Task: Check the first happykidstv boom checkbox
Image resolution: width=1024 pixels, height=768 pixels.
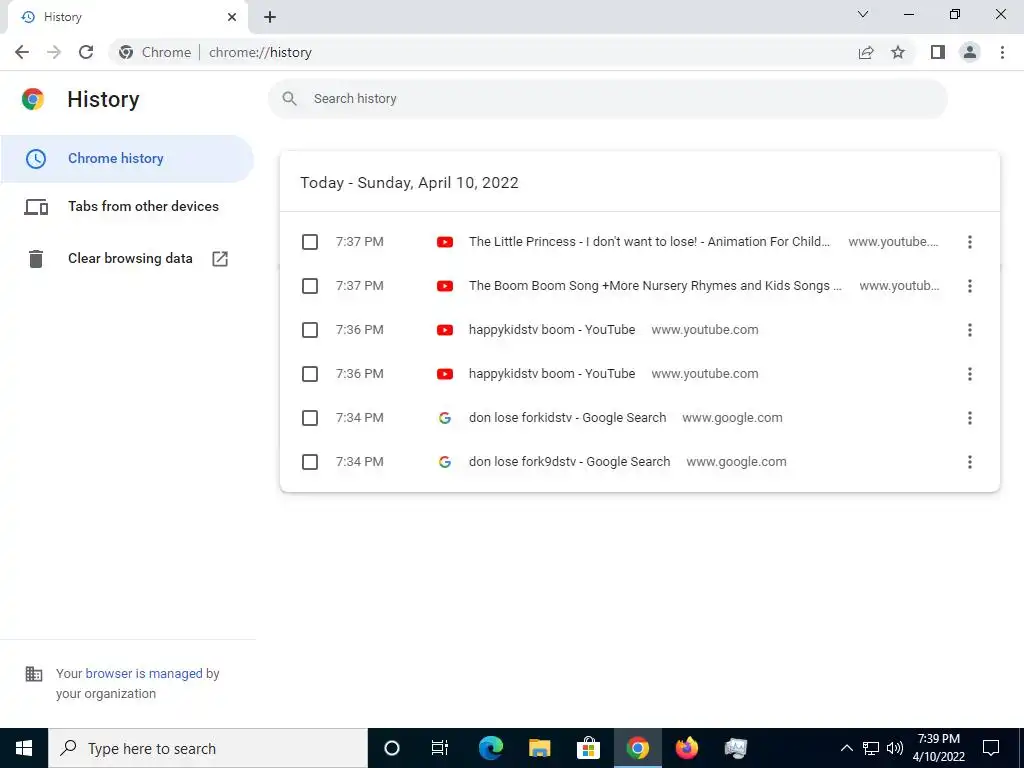Action: coord(310,330)
